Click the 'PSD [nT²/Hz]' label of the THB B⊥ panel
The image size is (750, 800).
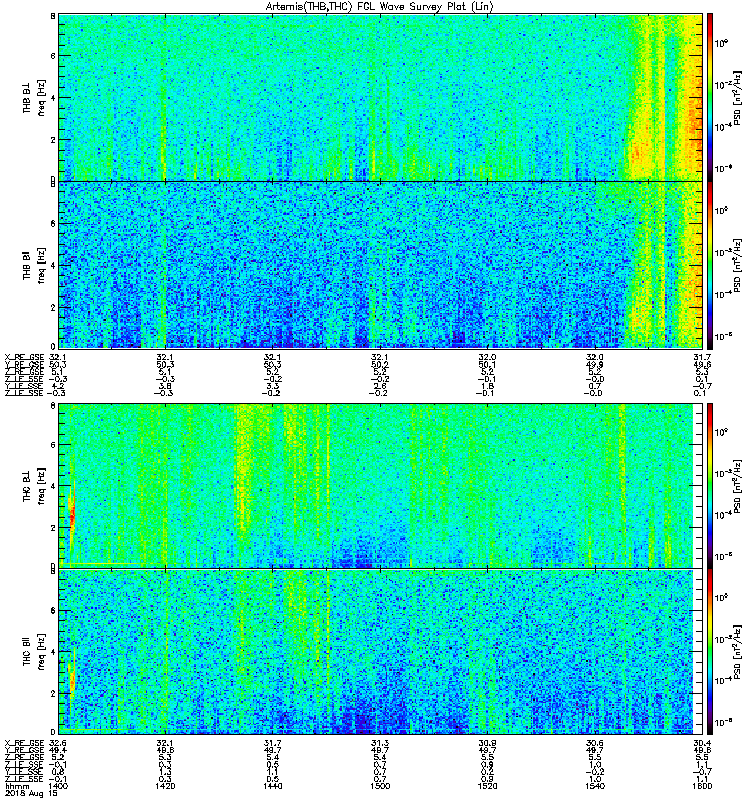click(737, 97)
